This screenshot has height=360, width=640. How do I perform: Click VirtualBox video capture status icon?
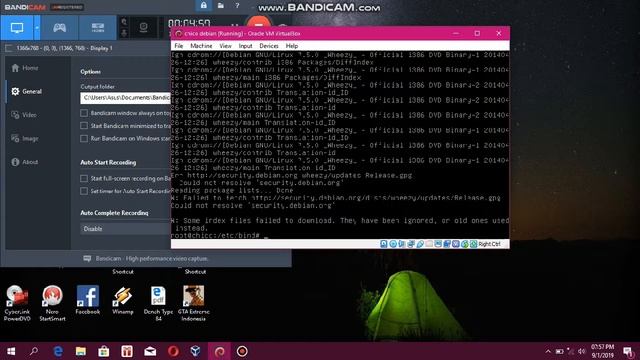447,244
